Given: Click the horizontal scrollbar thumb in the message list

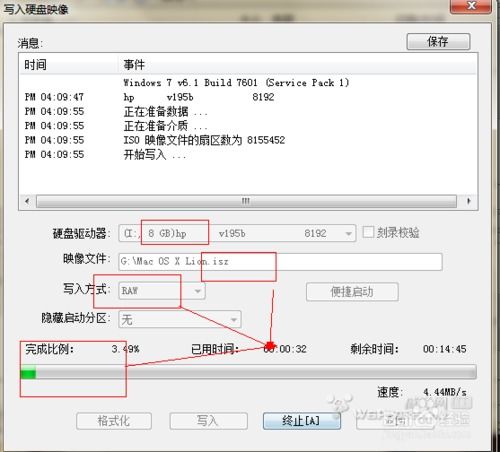Looking at the screenshot, I should pos(246,201).
